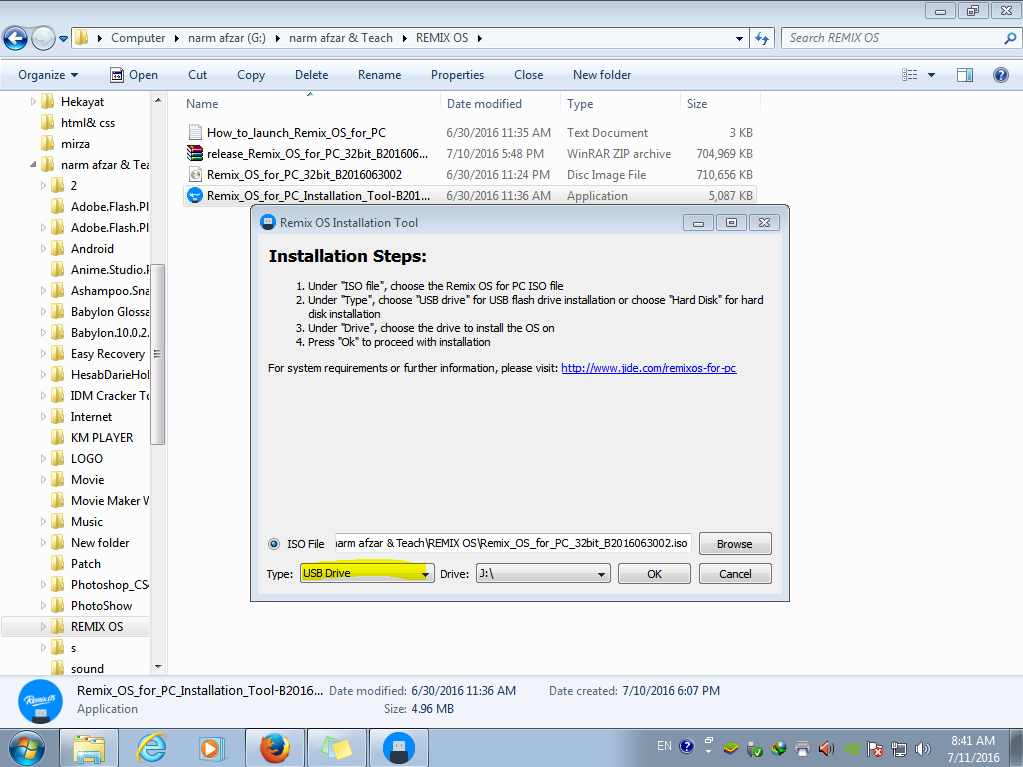This screenshot has height=767, width=1023.
Task: Click Safely Remove Hardware tray icon
Action: pyautogui.click(x=755, y=748)
